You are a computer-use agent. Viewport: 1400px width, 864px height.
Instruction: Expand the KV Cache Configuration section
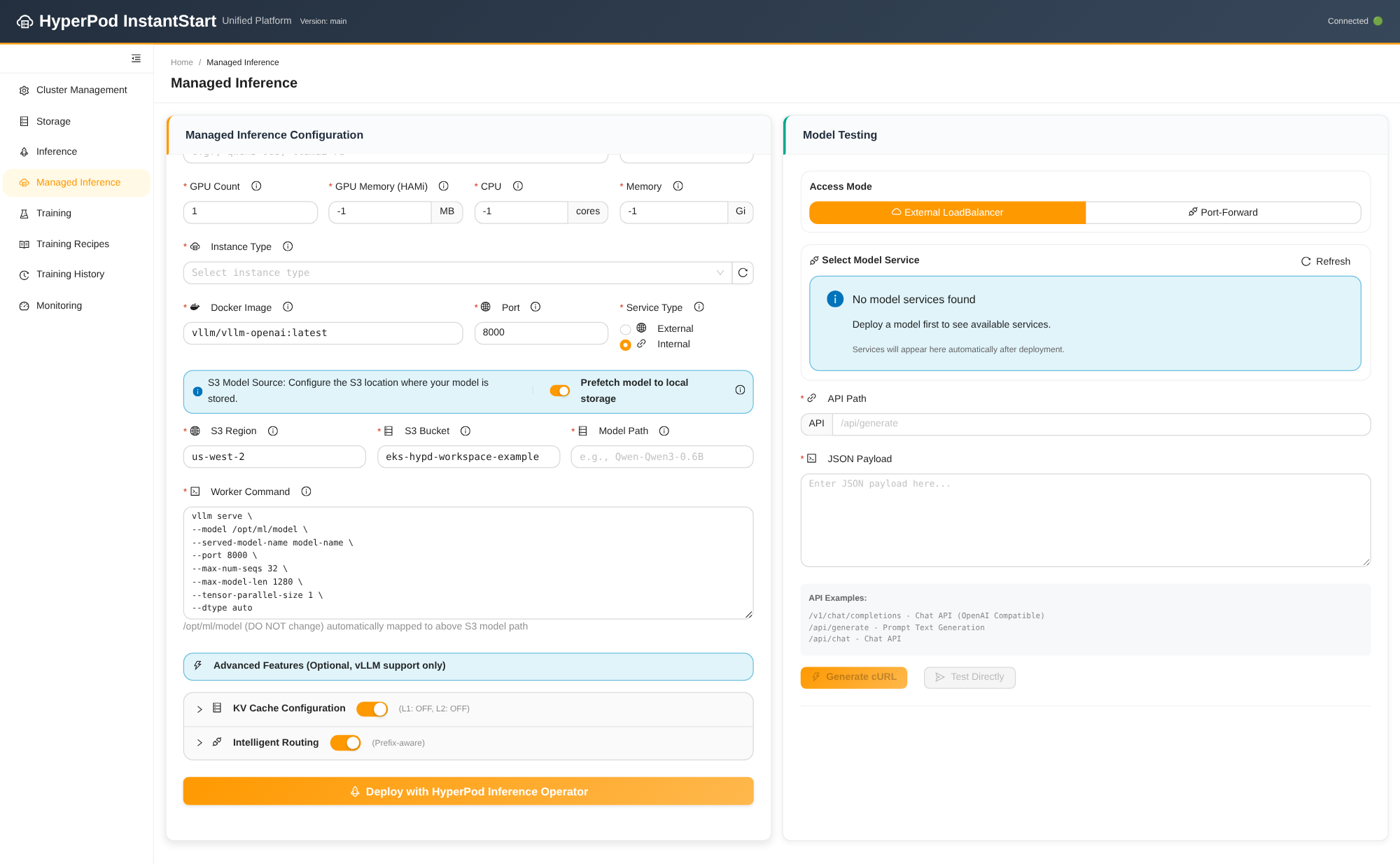click(199, 709)
